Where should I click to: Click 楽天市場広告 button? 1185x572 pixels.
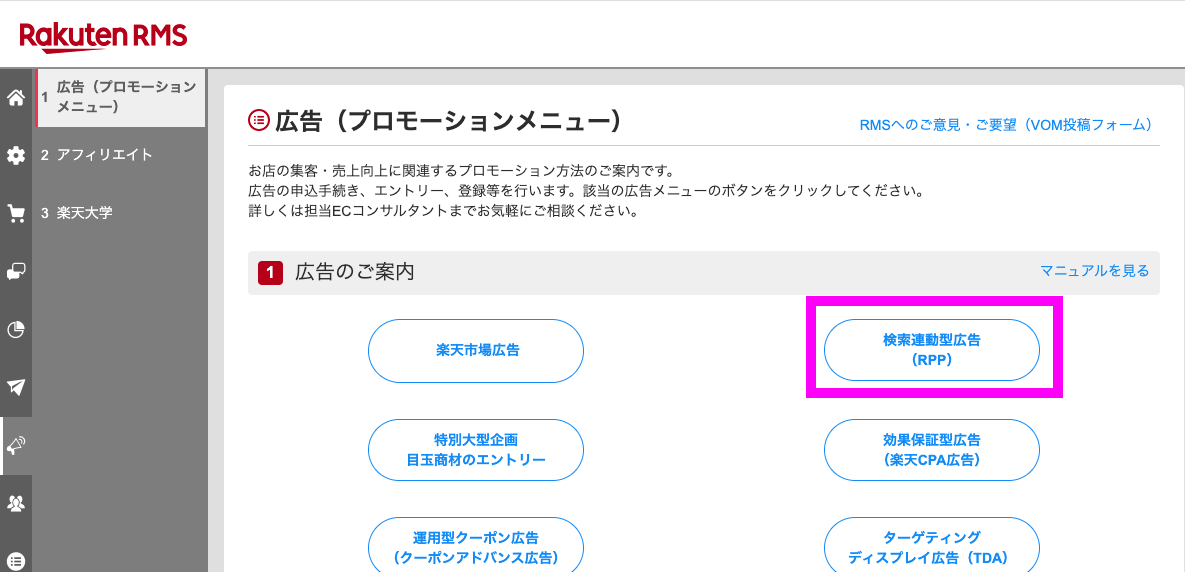click(476, 351)
